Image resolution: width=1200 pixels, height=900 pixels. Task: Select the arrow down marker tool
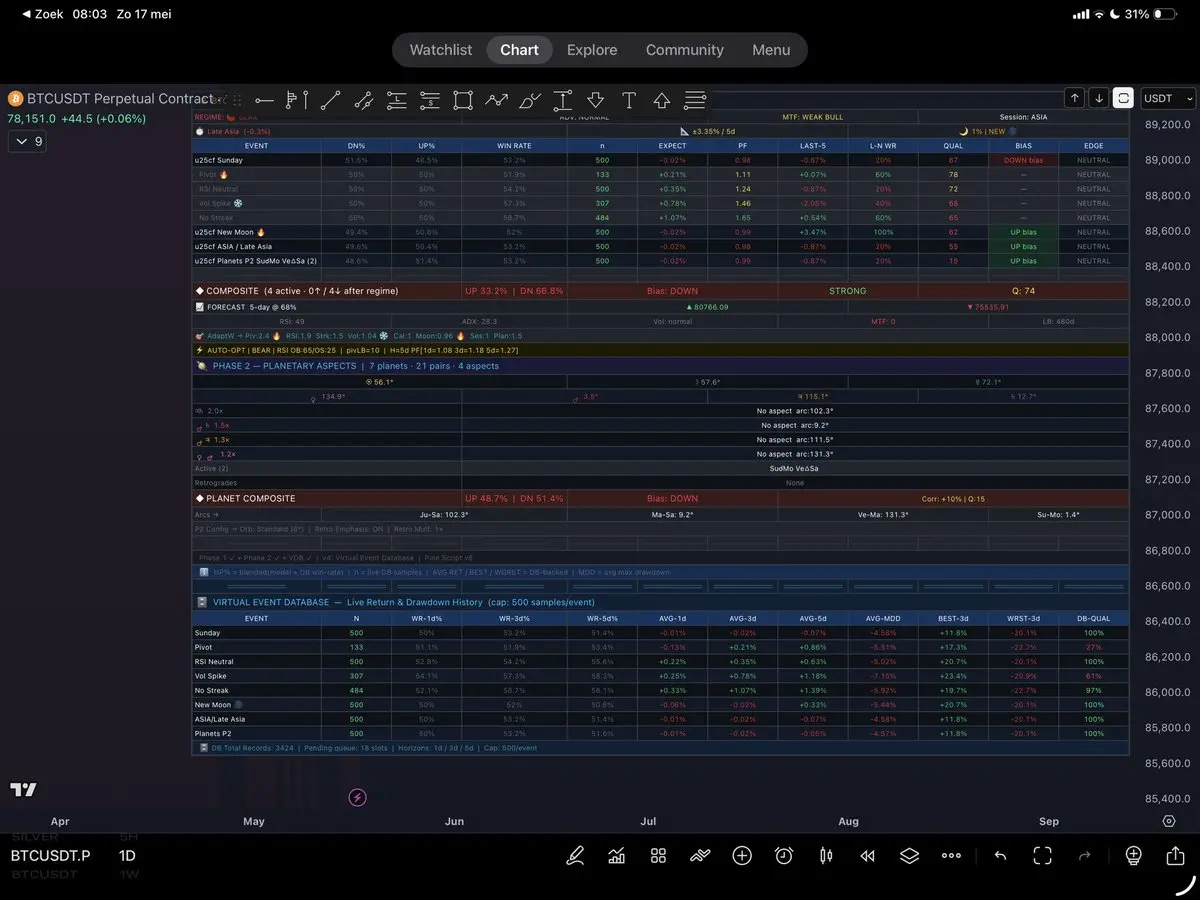pos(596,100)
